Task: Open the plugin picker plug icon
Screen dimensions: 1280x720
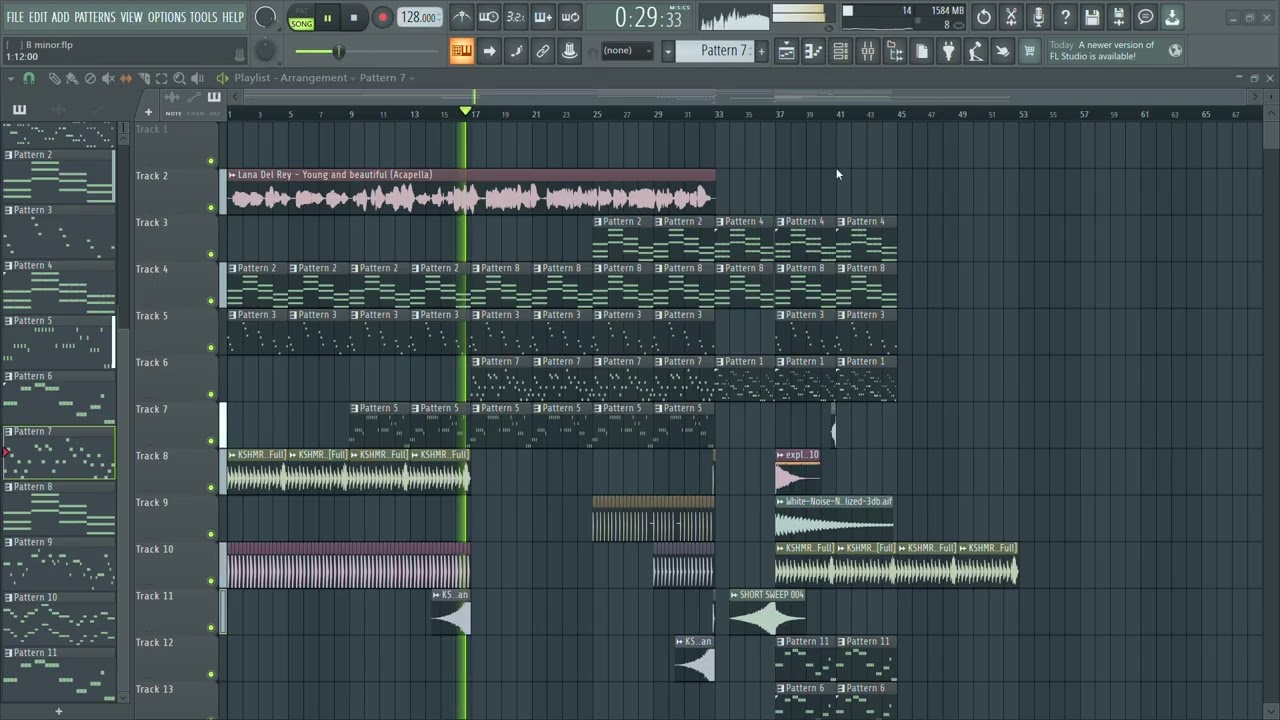Action: tap(949, 51)
